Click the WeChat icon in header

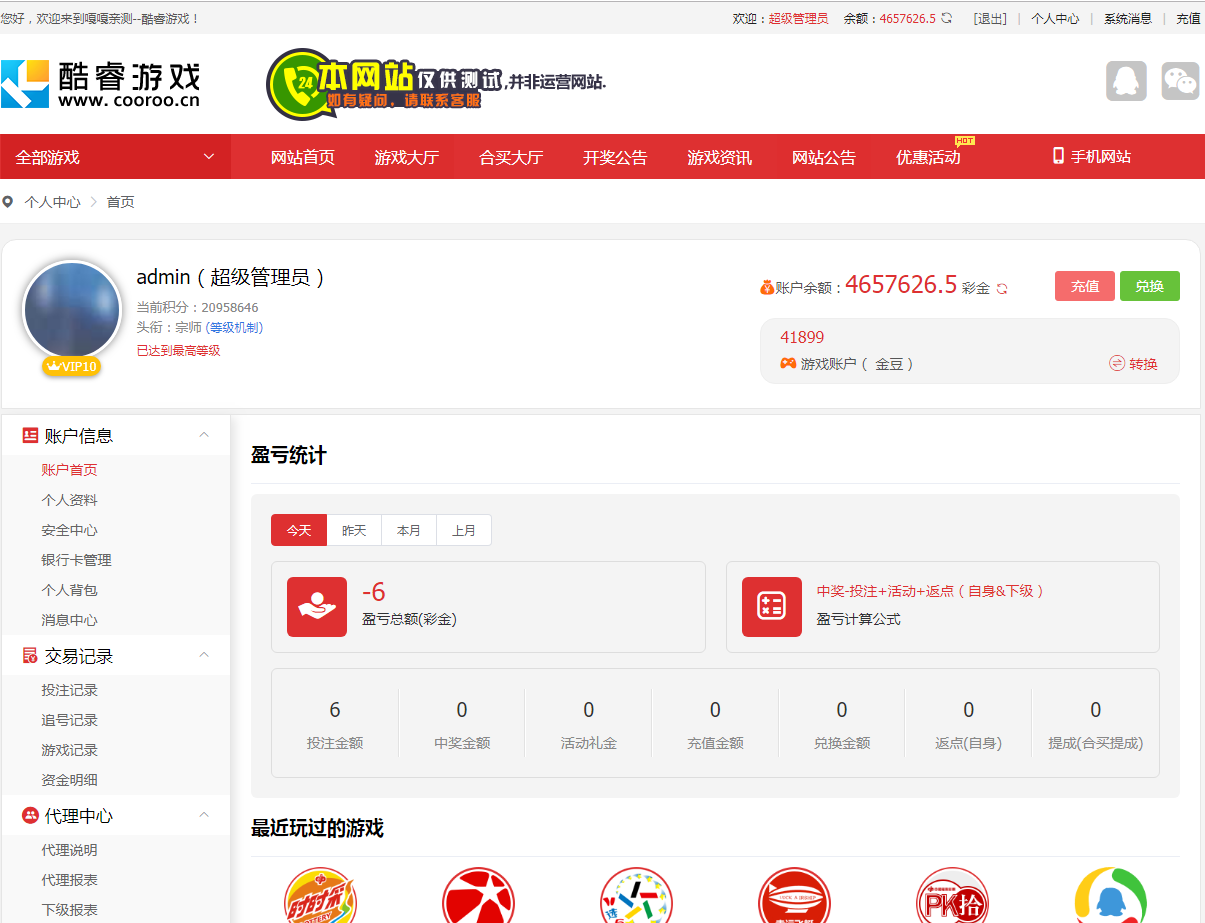point(1180,81)
